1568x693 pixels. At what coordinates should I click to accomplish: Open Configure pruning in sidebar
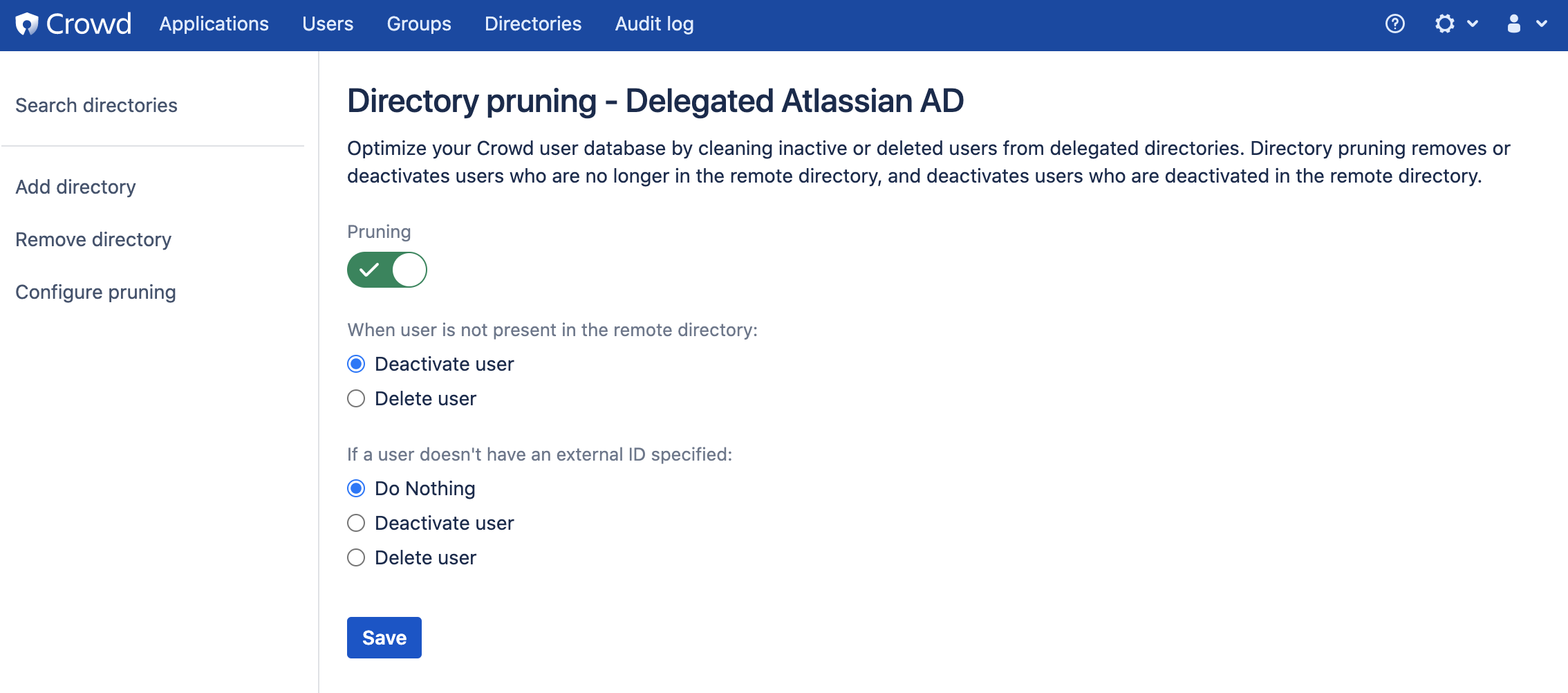pos(95,292)
